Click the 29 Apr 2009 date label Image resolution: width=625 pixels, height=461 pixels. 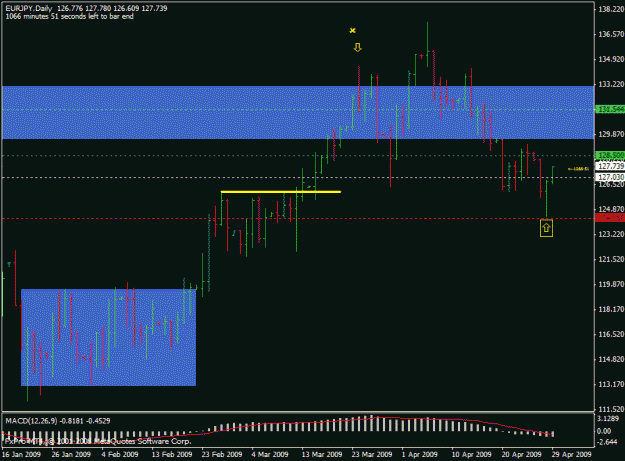click(571, 454)
